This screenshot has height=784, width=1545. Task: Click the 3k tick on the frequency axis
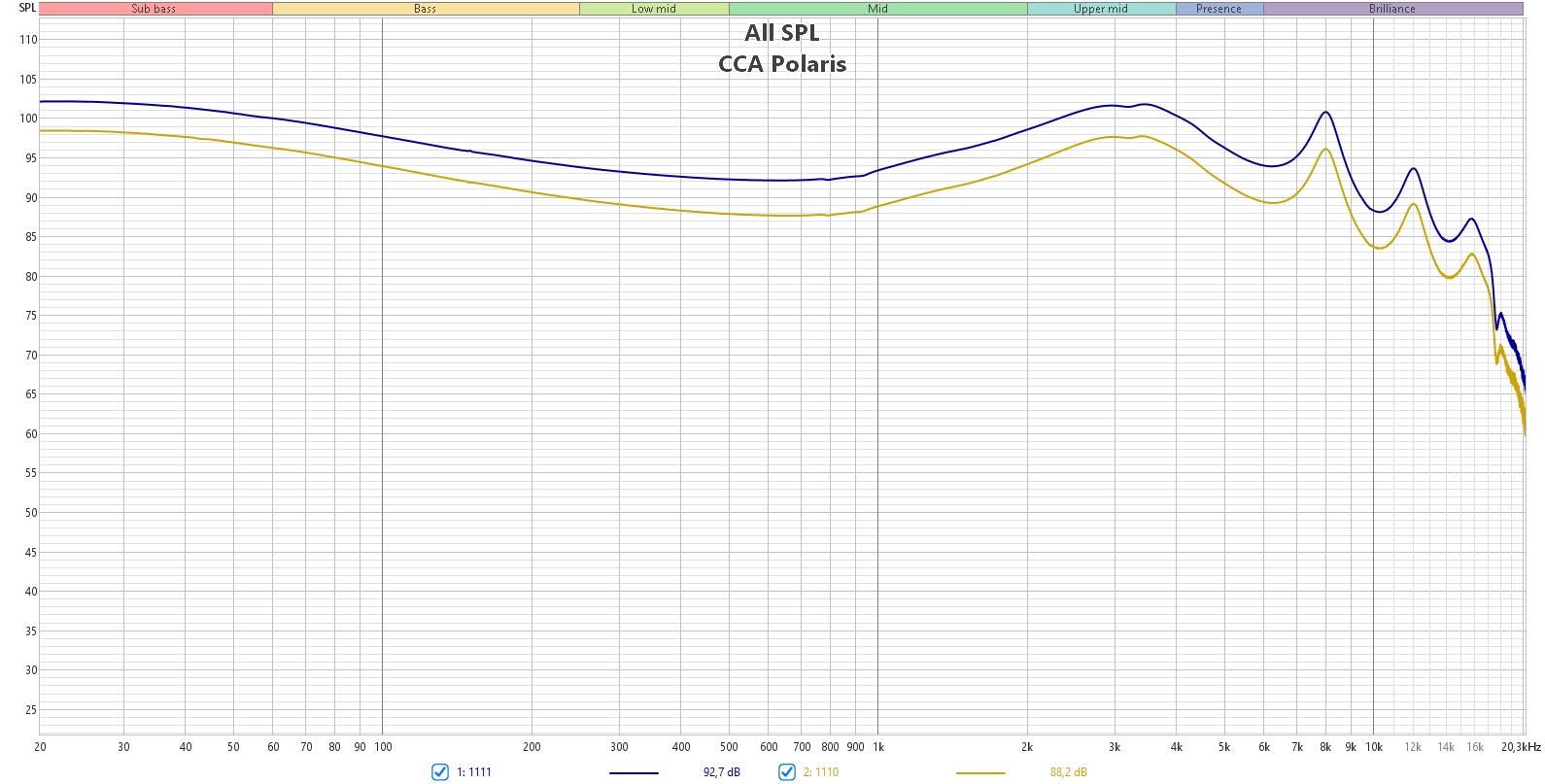1115,747
